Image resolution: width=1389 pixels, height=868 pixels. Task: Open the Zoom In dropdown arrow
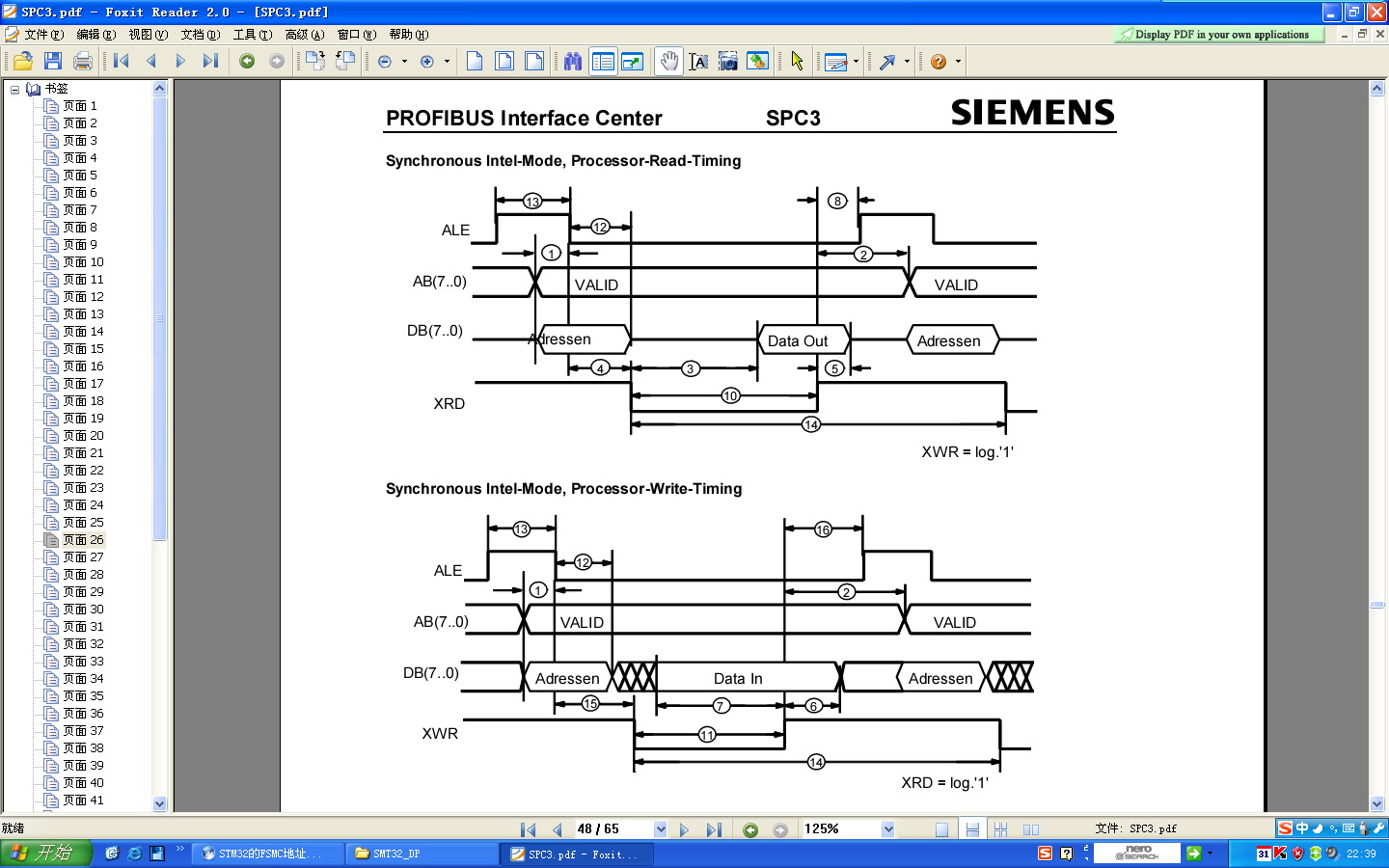(447, 61)
